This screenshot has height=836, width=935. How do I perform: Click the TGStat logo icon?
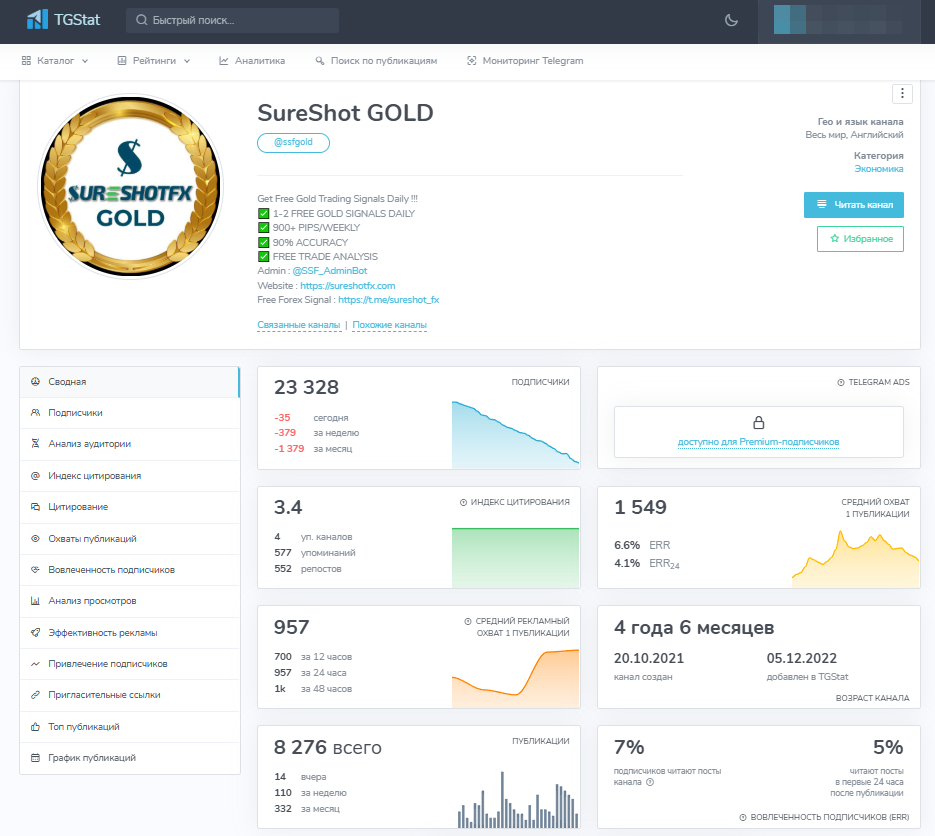[x=37, y=20]
